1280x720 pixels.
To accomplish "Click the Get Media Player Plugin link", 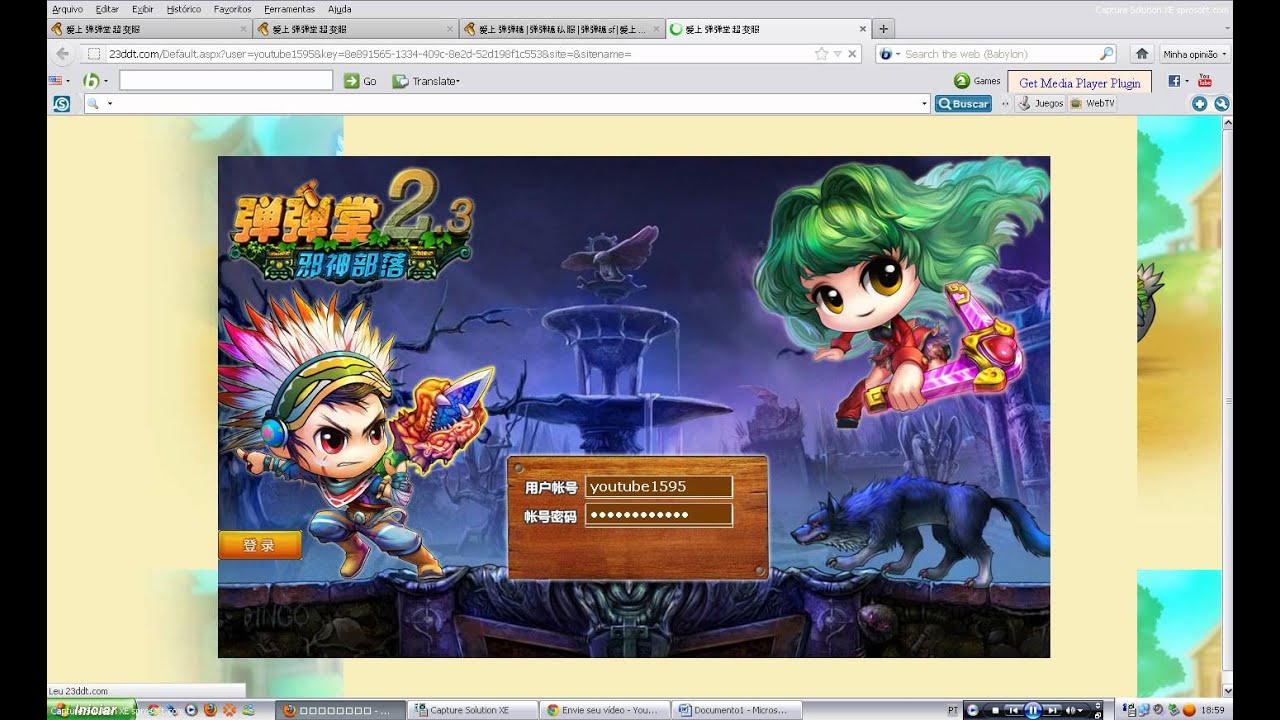I will (1080, 83).
